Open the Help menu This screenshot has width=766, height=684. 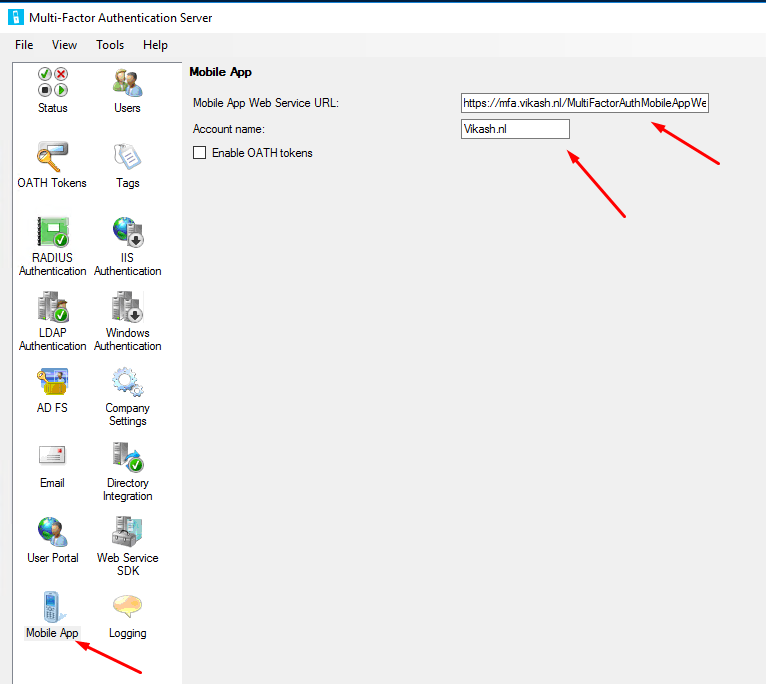(155, 45)
